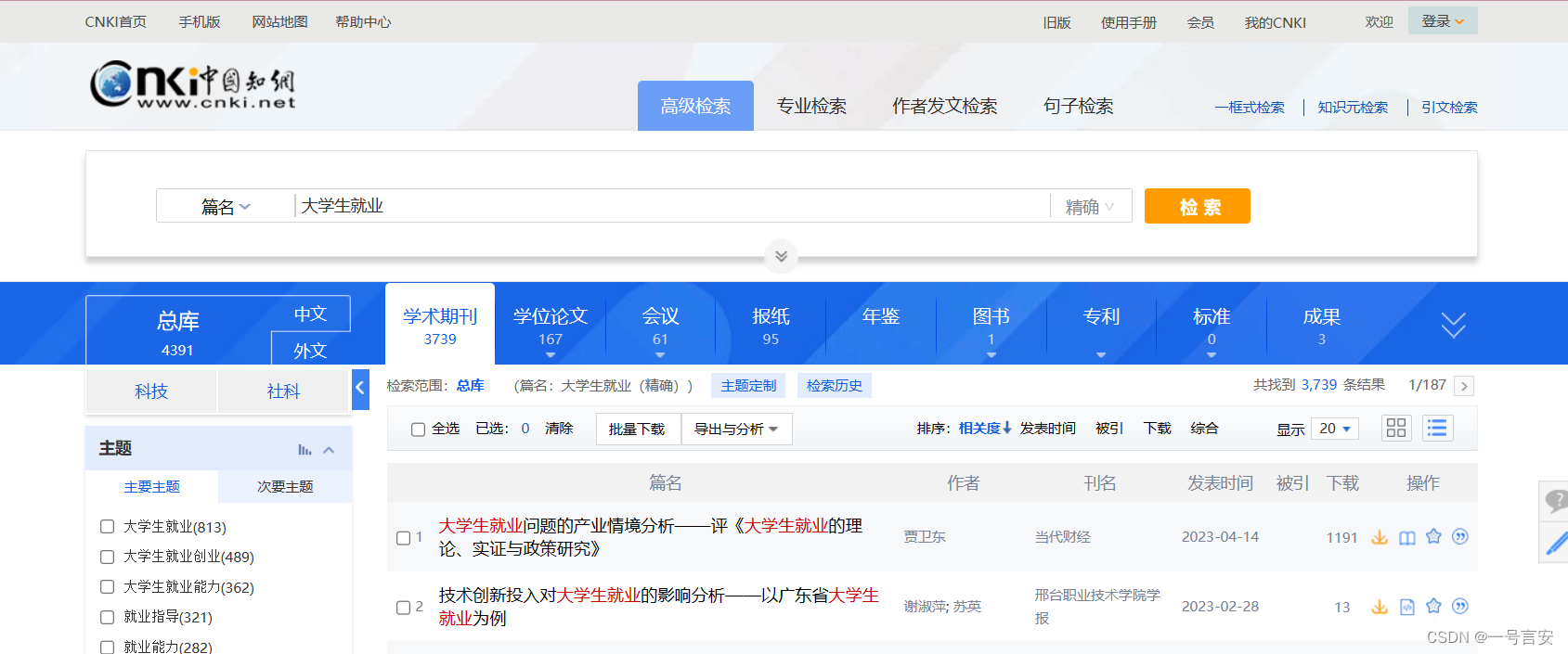Open the 导出与分析 dropdown
Image resolution: width=1568 pixels, height=654 pixels.
click(x=737, y=430)
